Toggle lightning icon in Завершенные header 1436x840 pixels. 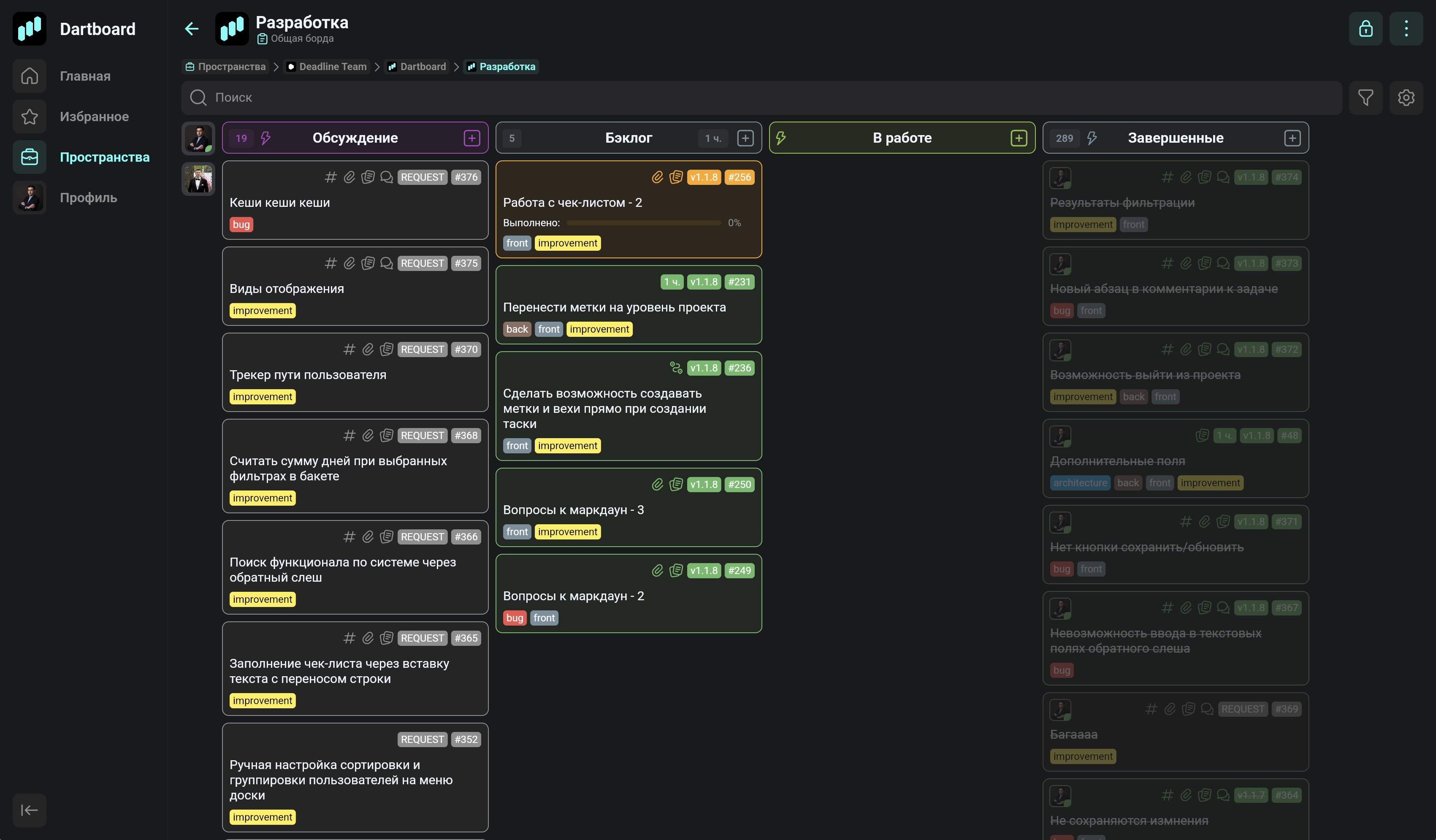pyautogui.click(x=1092, y=138)
